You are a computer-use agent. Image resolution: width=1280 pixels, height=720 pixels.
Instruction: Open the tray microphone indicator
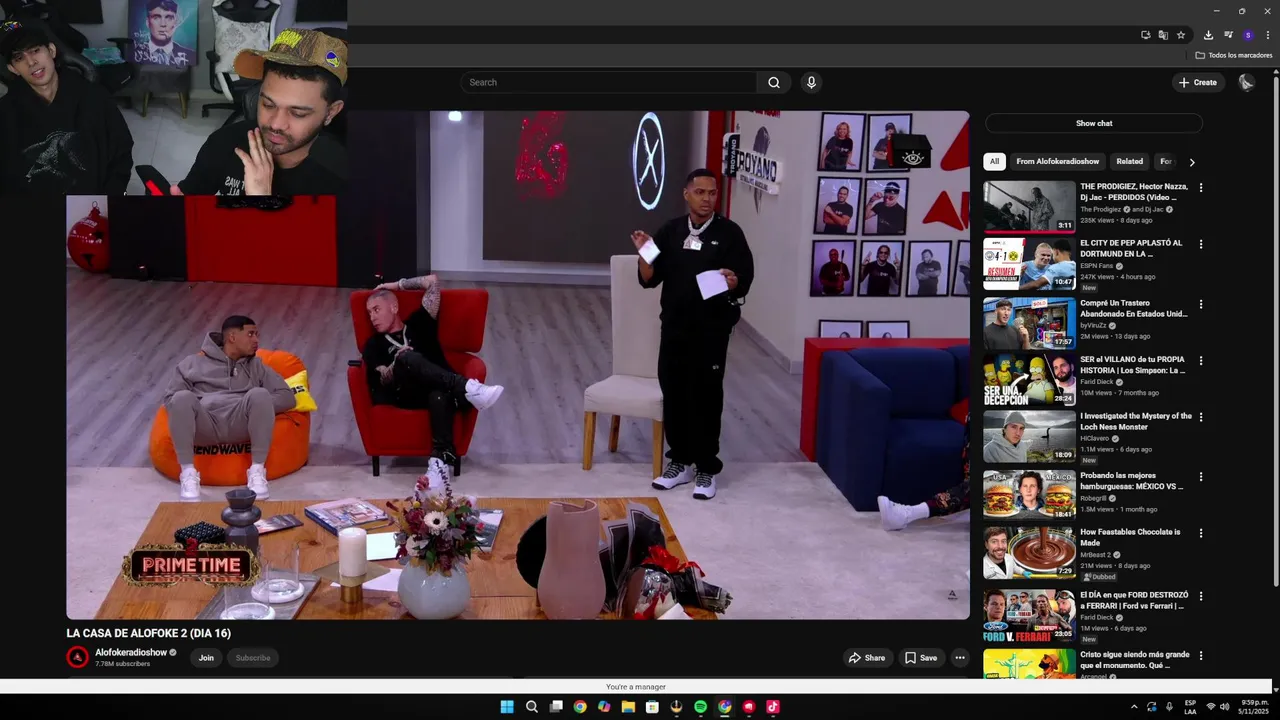click(x=1169, y=707)
